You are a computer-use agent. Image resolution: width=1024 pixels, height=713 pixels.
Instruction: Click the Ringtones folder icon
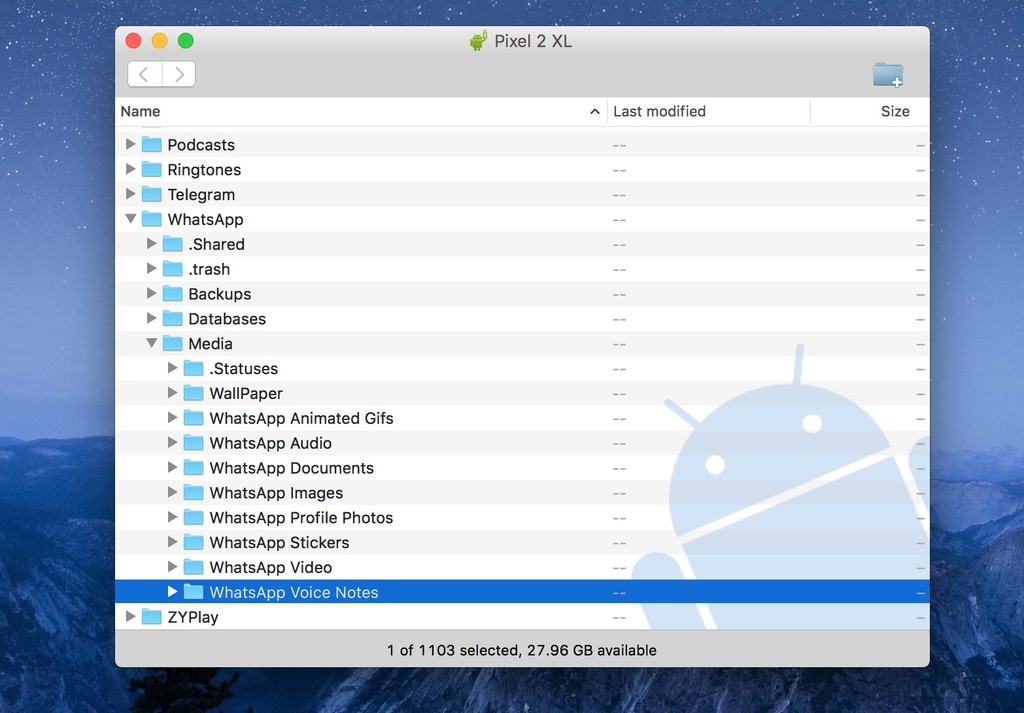tap(152, 169)
